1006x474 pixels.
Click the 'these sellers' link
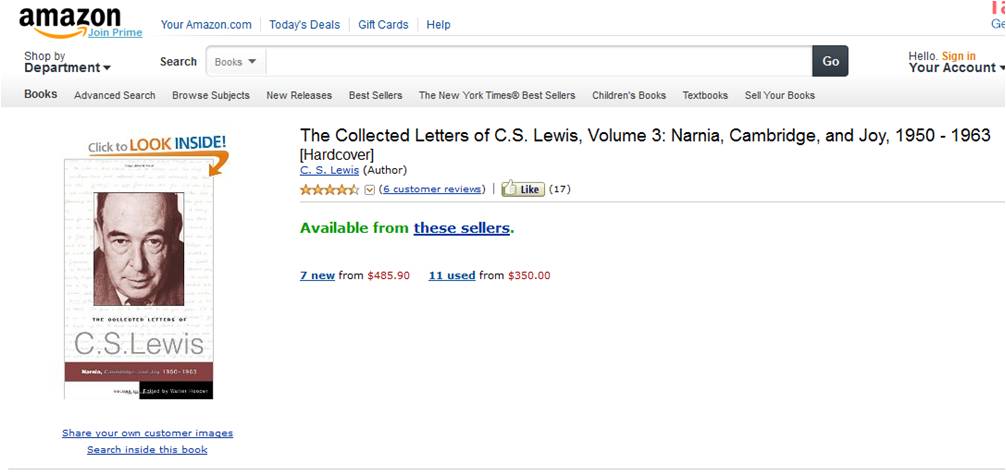tap(461, 228)
